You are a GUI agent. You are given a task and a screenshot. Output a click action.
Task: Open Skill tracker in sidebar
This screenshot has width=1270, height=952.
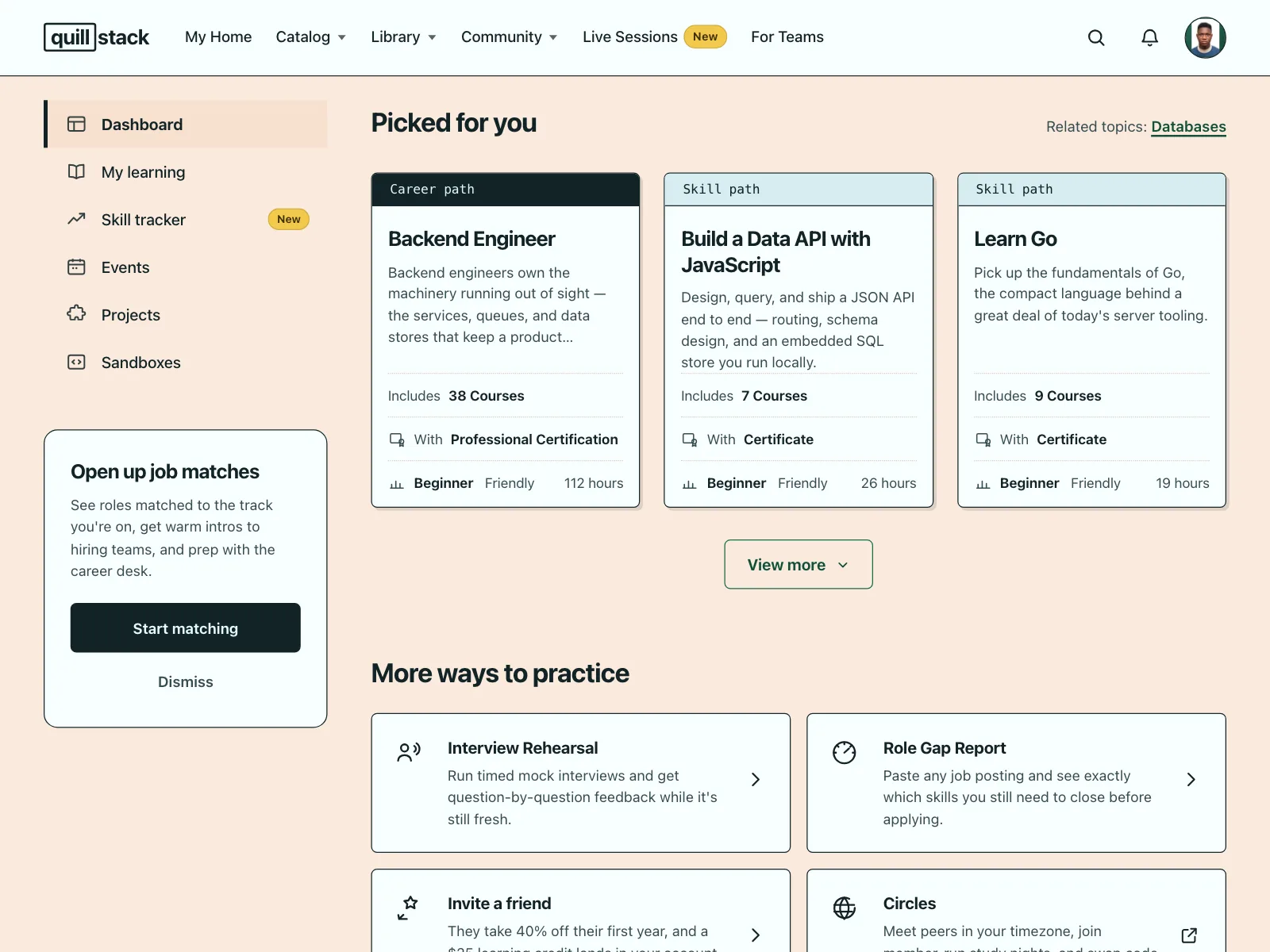186,219
